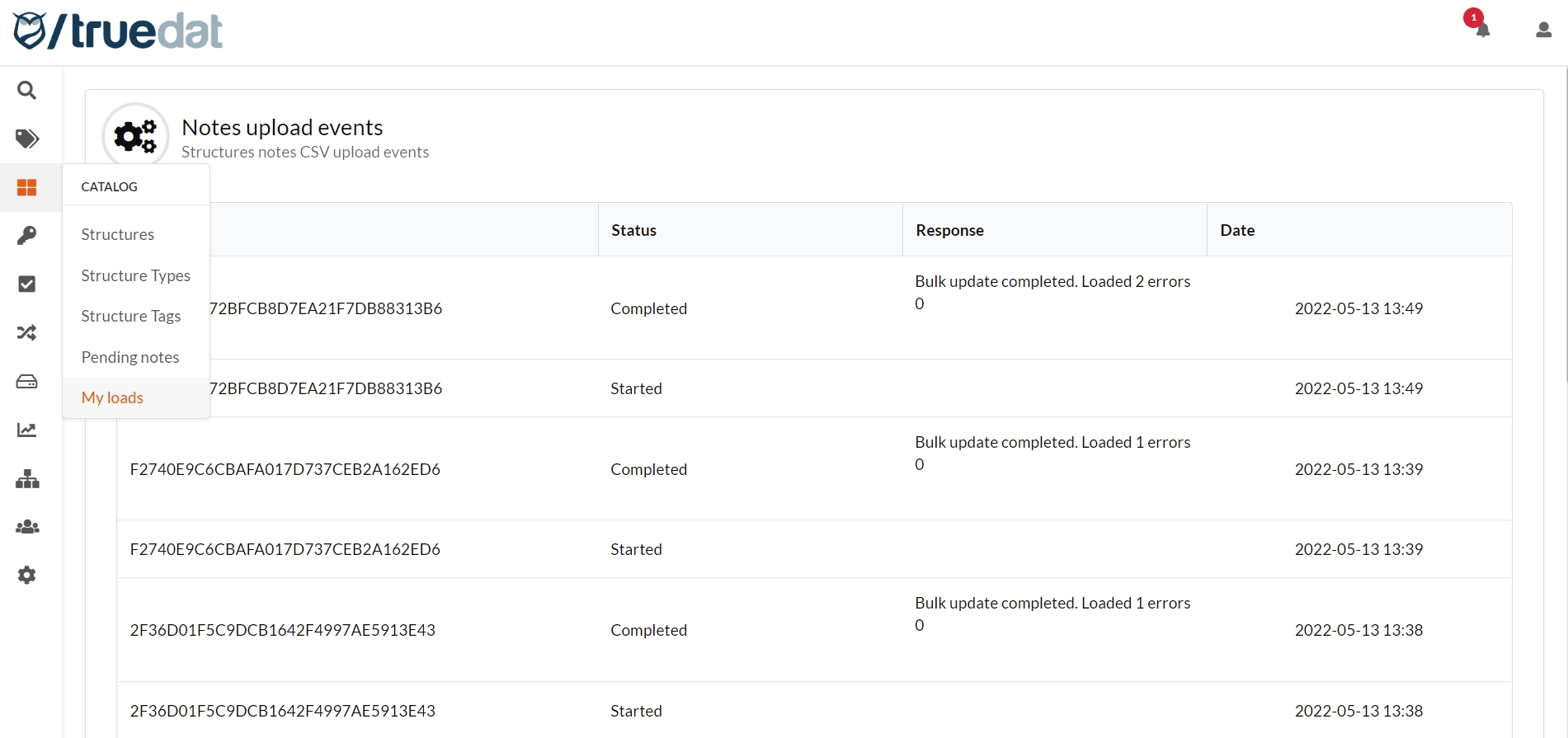Click the orange catalog grid icon
The height and width of the screenshot is (738, 1568).
click(x=26, y=187)
